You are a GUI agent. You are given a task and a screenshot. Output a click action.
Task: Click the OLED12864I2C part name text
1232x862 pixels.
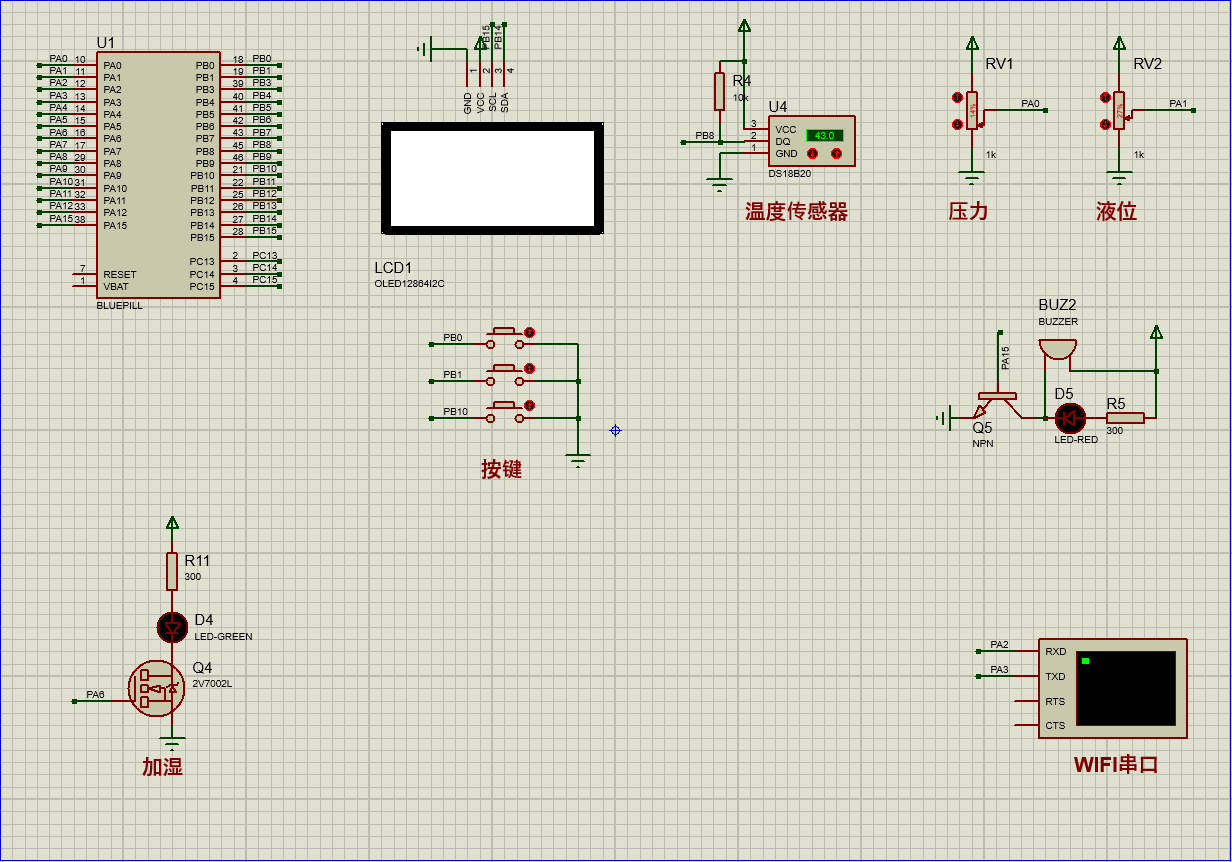(410, 284)
